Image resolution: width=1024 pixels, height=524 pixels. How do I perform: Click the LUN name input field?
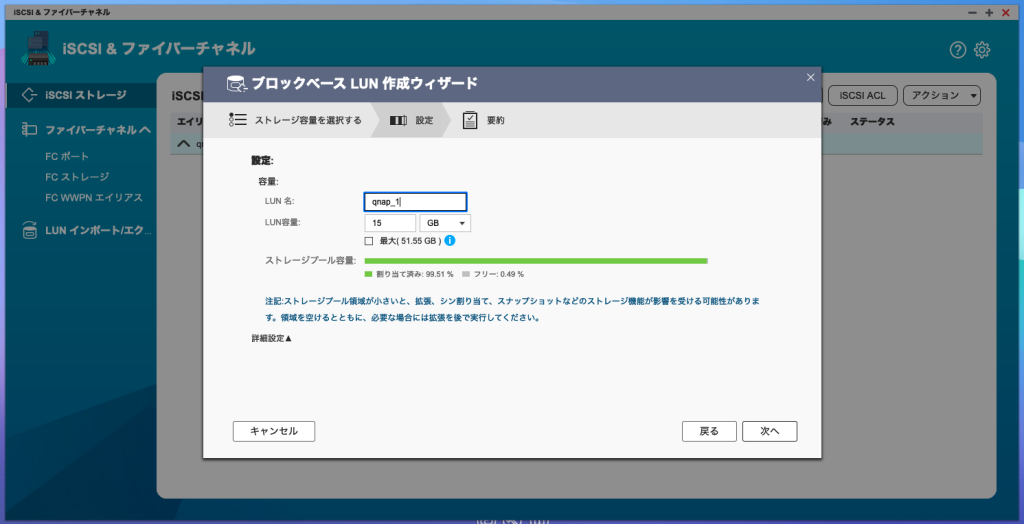pos(415,202)
